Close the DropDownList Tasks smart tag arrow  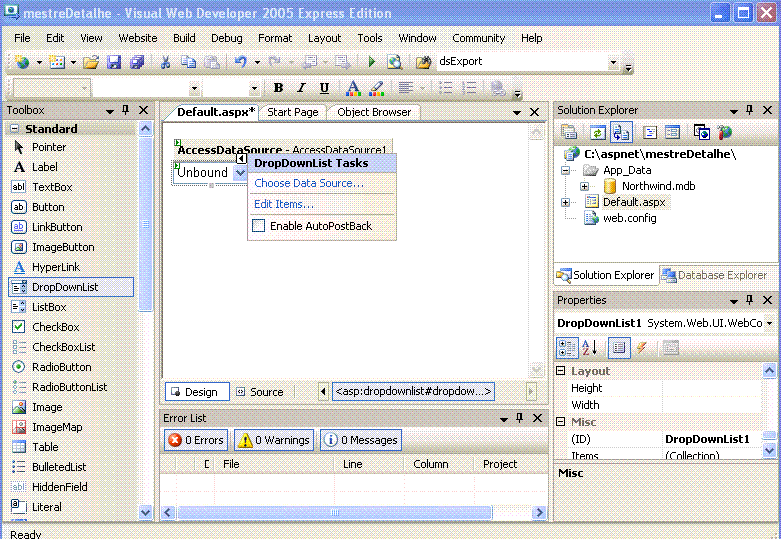(241, 158)
